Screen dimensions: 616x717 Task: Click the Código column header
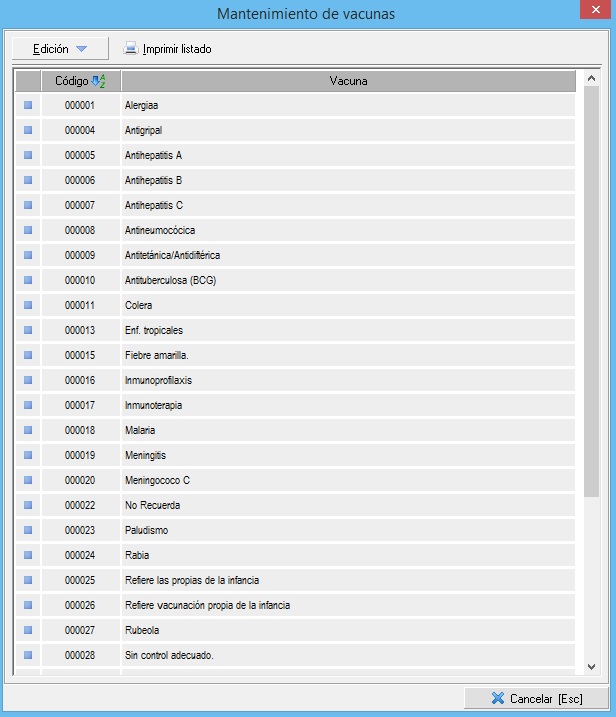pyautogui.click(x=72, y=81)
